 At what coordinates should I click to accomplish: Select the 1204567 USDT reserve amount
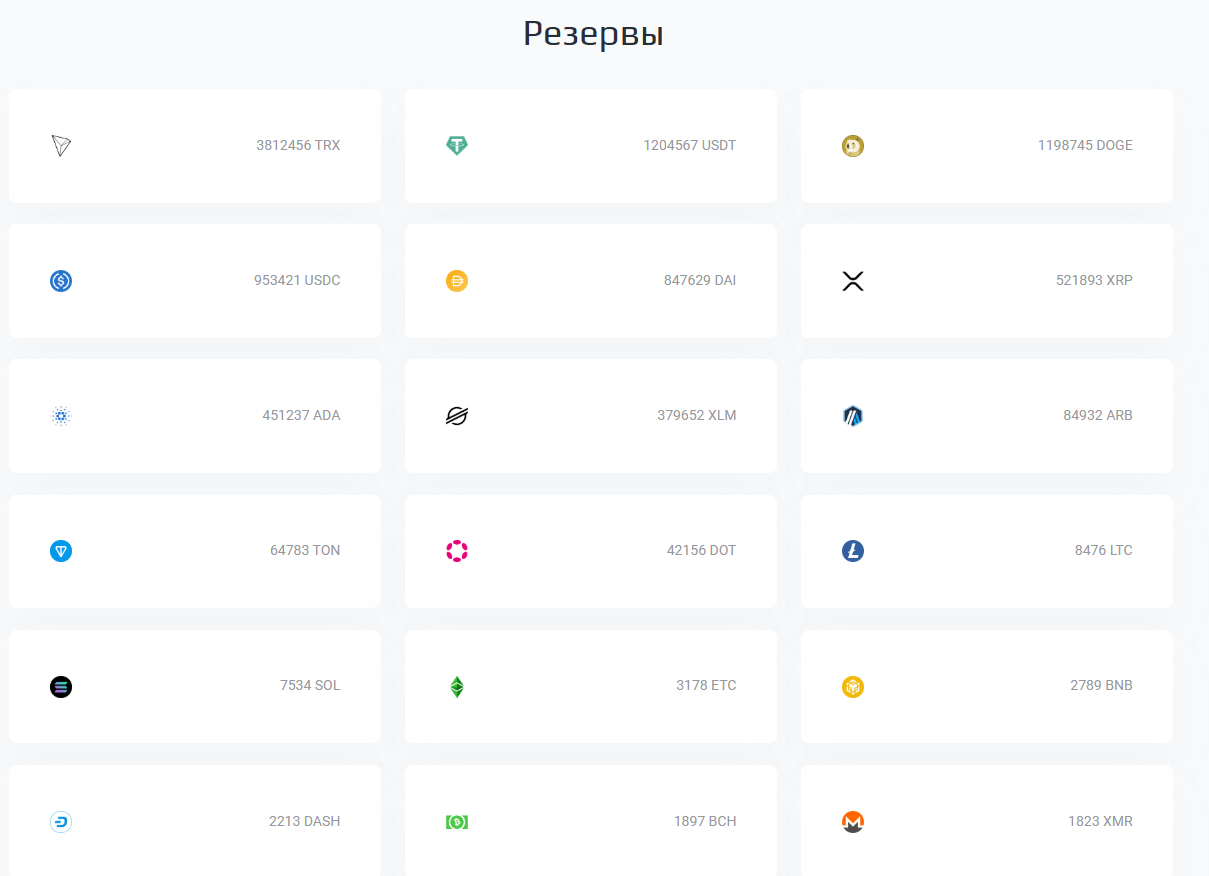[690, 146]
